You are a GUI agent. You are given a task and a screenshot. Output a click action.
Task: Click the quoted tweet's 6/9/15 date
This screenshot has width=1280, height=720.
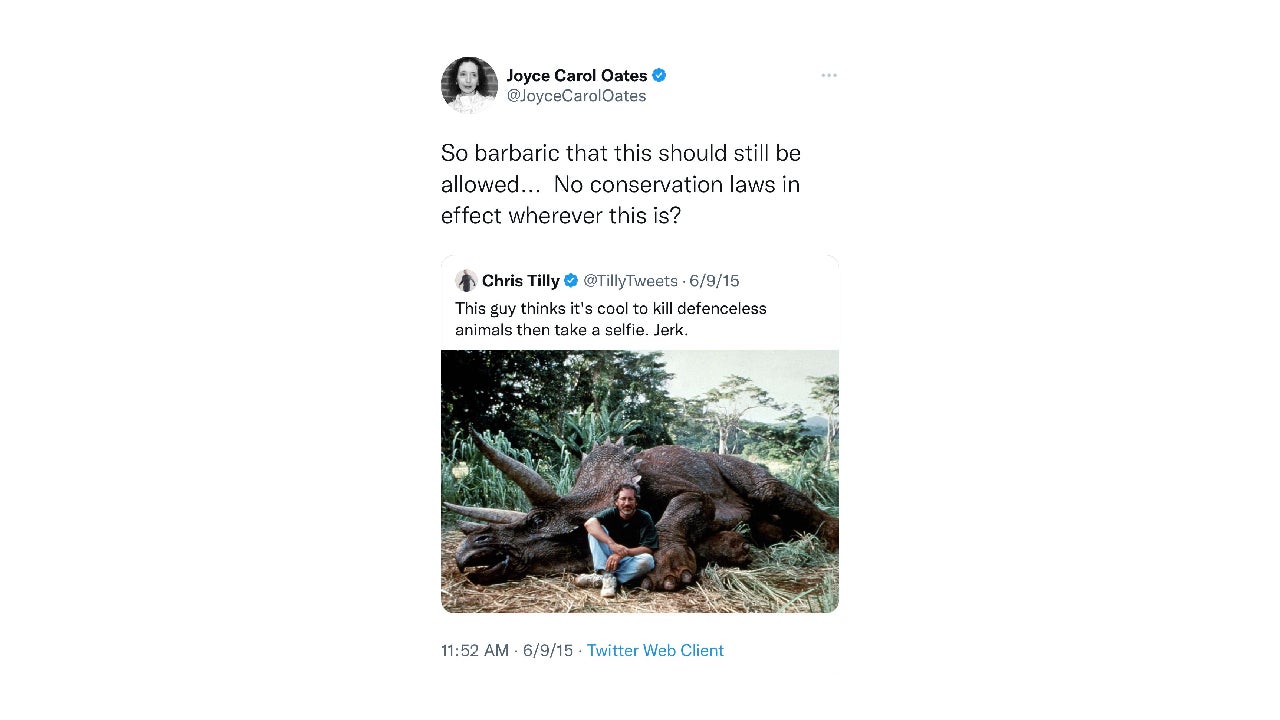pyautogui.click(x=714, y=281)
